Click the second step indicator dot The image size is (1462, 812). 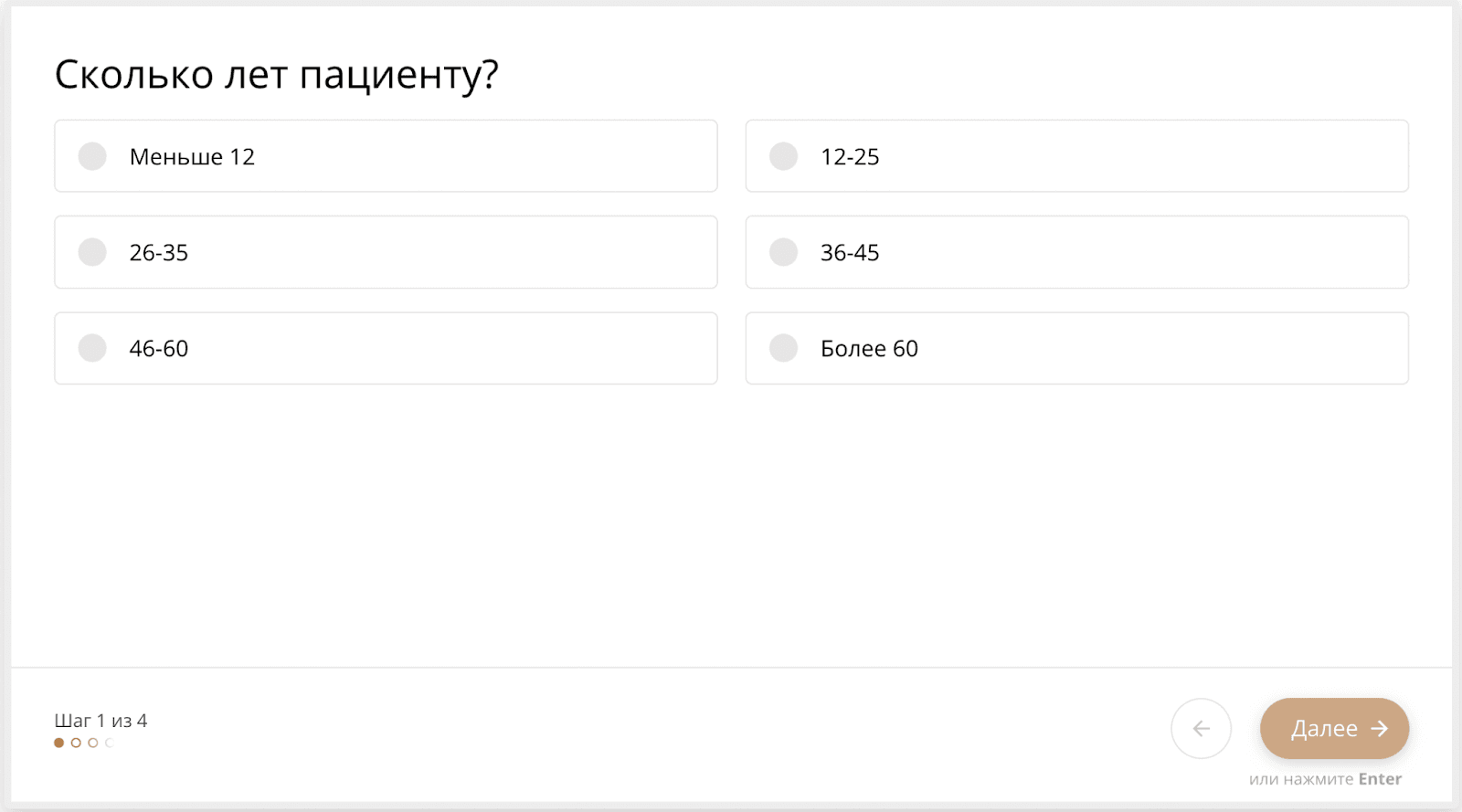point(76,743)
